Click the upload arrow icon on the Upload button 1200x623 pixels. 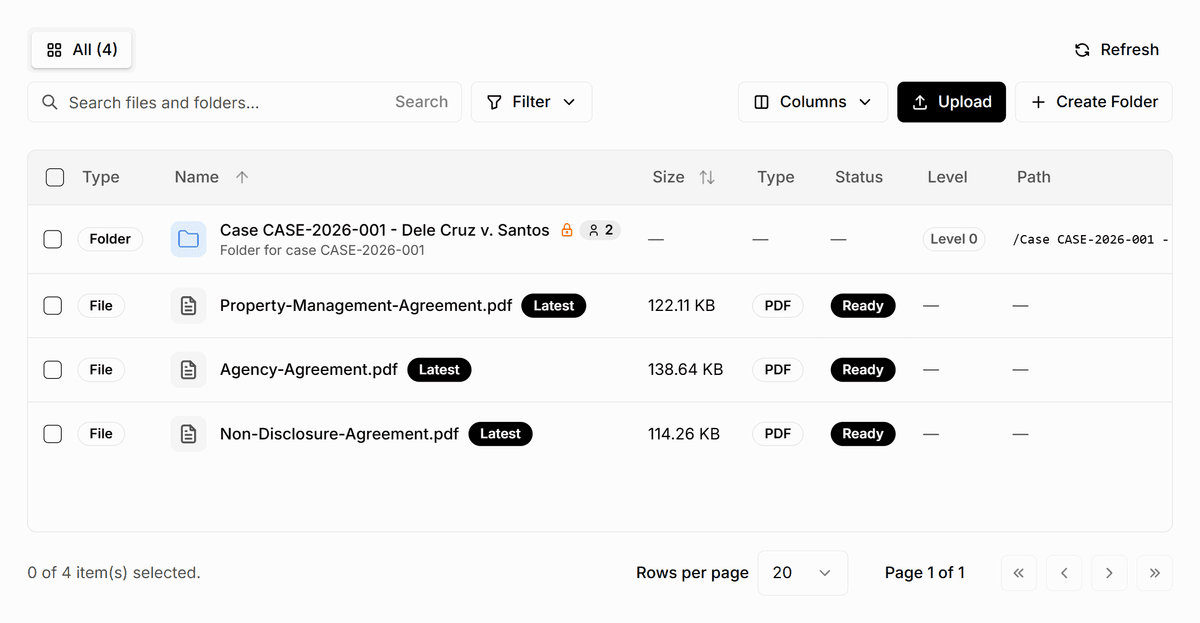click(x=921, y=101)
